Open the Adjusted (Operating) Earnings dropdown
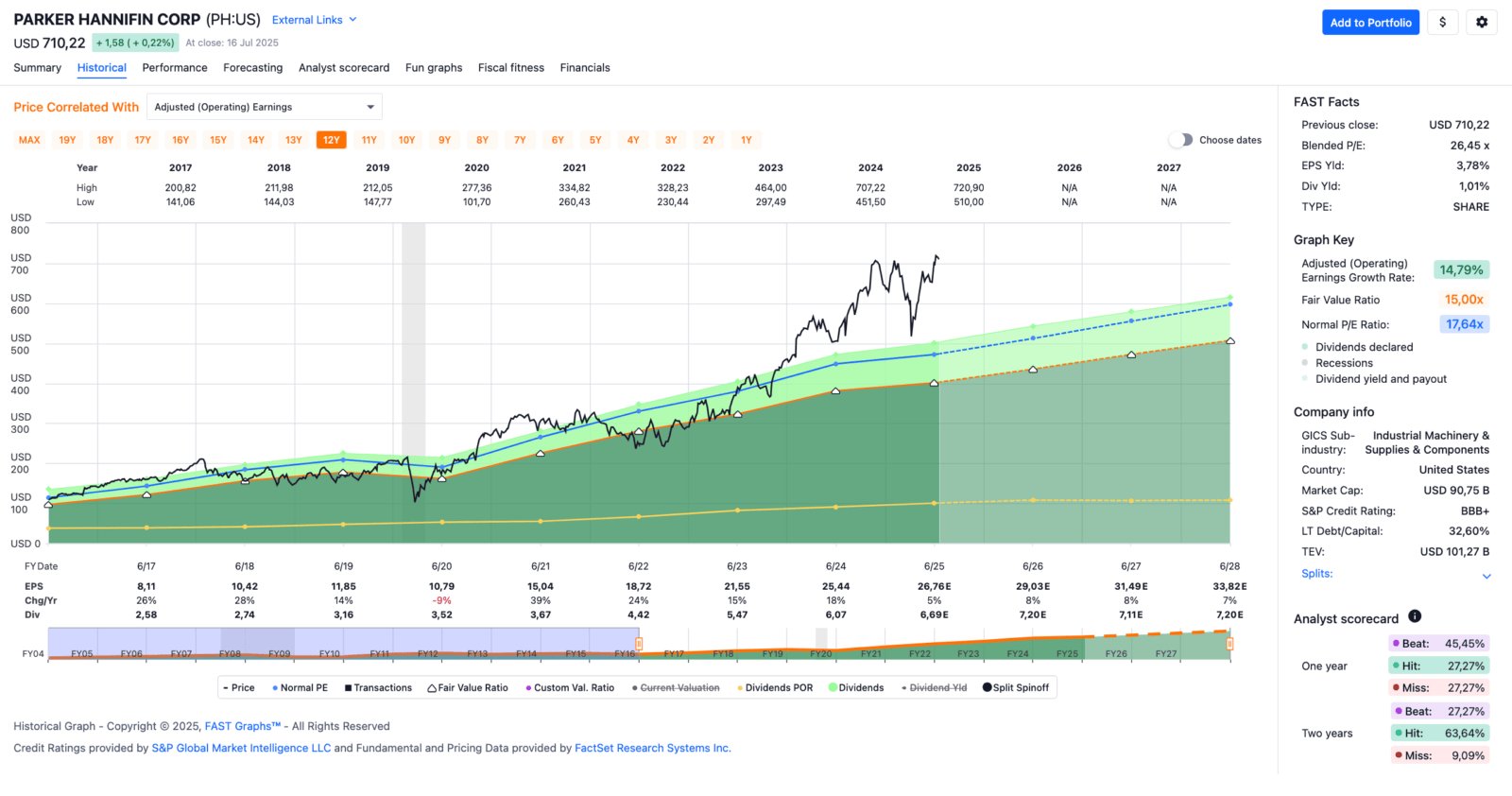The image size is (1512, 796). pyautogui.click(x=265, y=107)
